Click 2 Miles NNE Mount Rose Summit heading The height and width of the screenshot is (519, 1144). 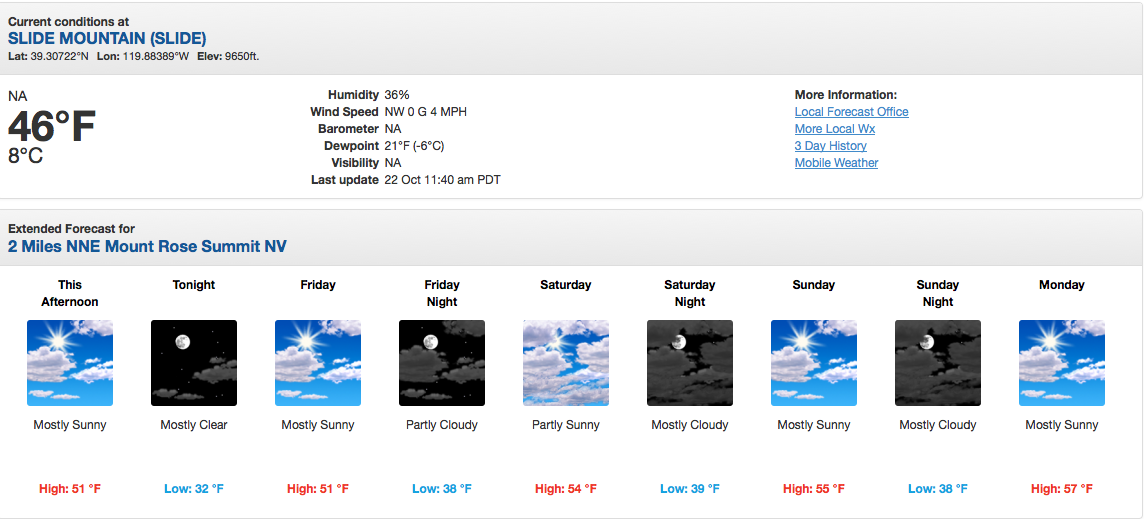[147, 246]
